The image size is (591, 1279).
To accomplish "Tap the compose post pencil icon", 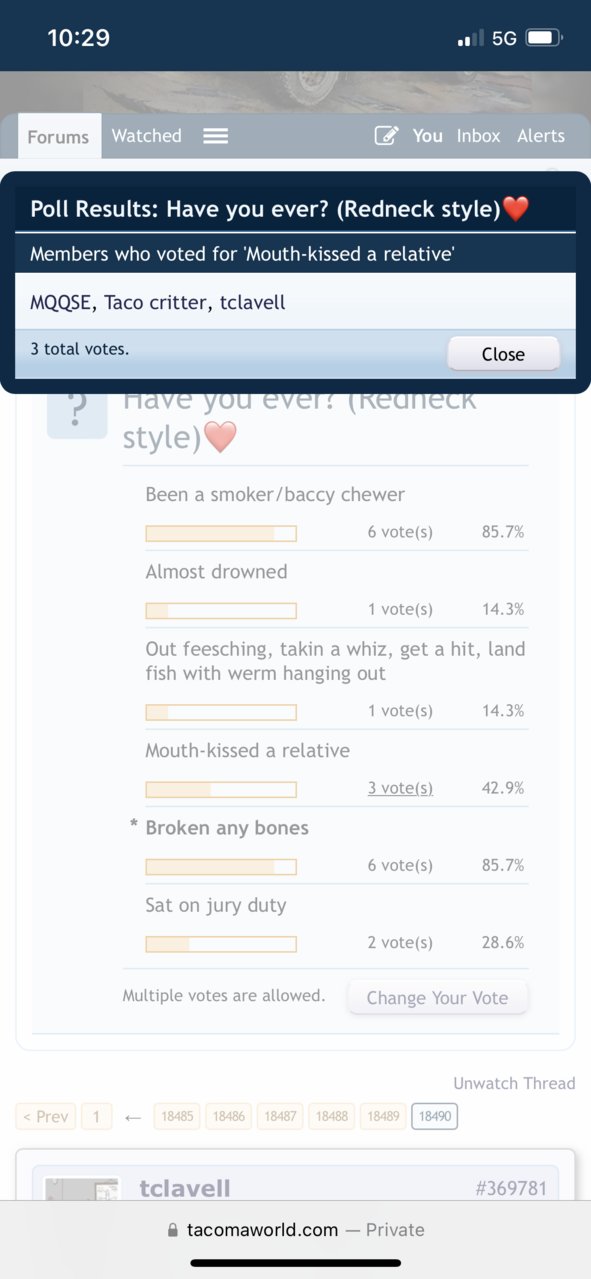I will point(386,136).
